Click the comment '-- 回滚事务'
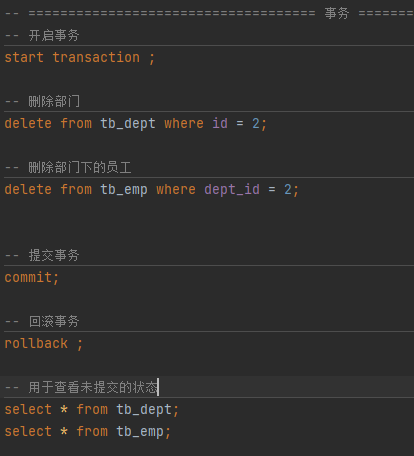414x456 pixels. (42, 321)
